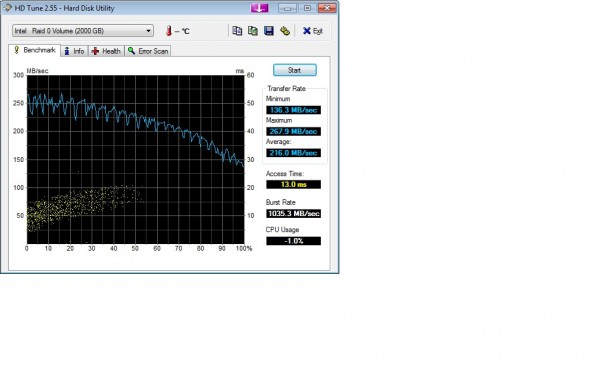
Task: Open the Error Scan tab
Action: [x=148, y=51]
